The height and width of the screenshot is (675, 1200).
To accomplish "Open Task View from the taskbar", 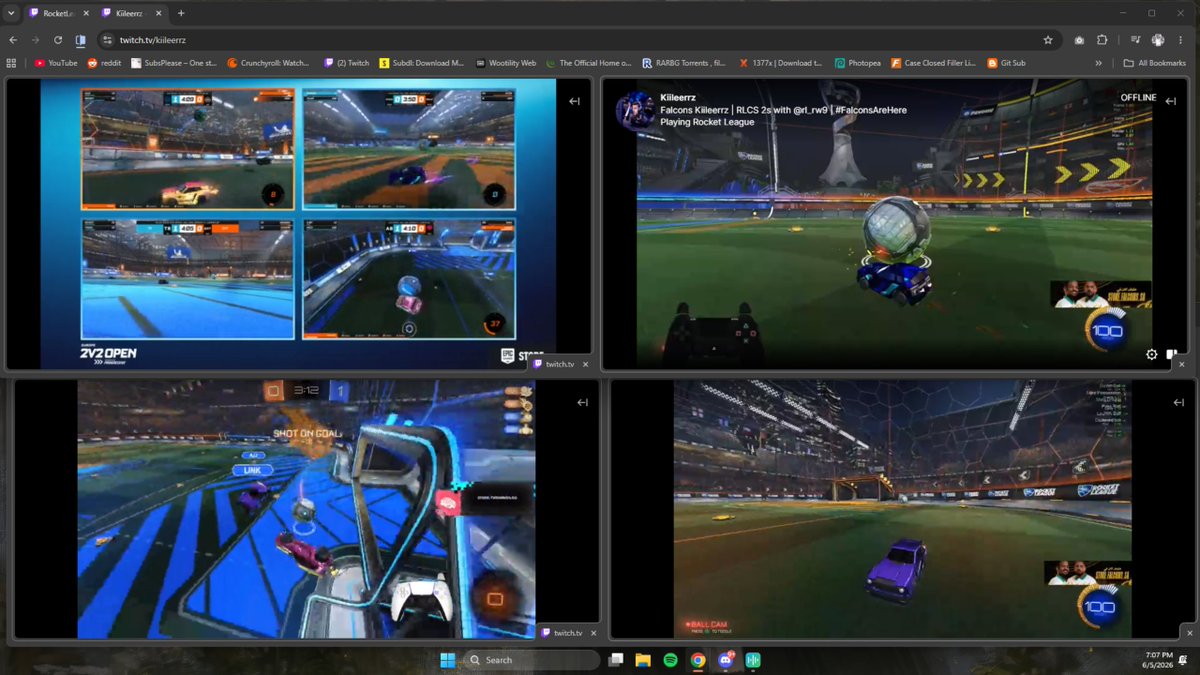I will coord(617,660).
